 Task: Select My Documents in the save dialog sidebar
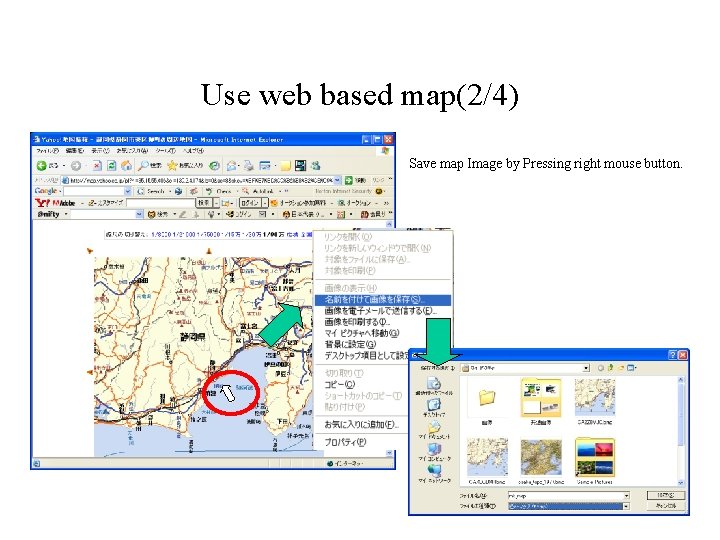(434, 430)
